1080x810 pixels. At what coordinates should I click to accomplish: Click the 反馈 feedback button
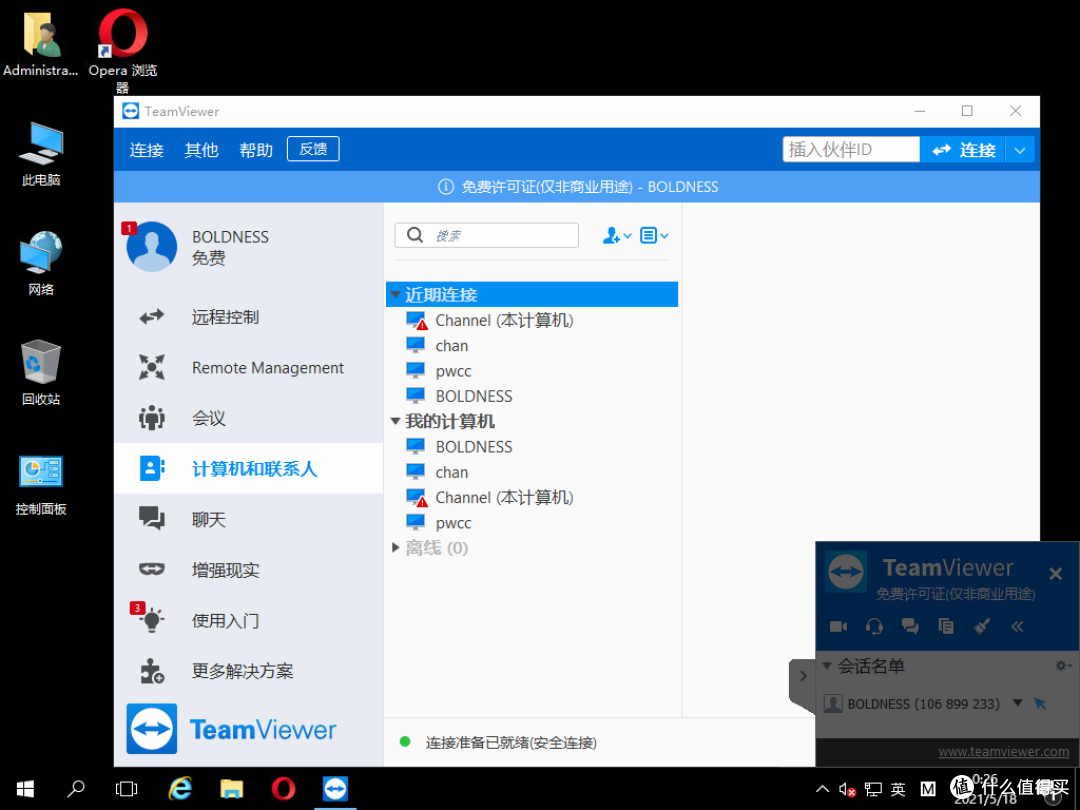(313, 149)
